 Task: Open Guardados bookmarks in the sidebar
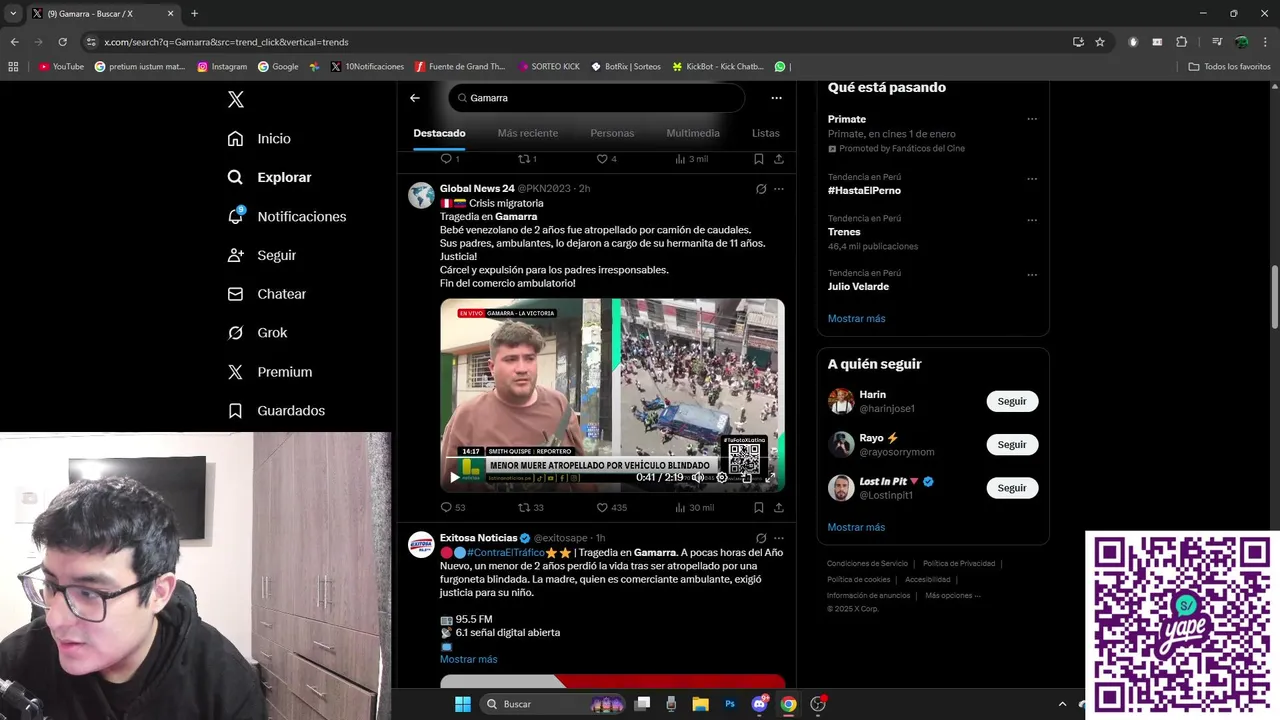point(276,411)
